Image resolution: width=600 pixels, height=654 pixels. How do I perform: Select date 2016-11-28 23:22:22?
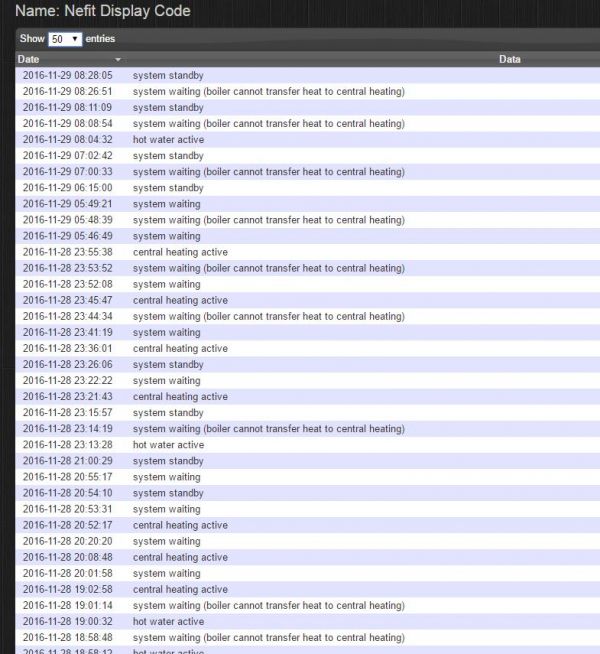pyautogui.click(x=68, y=380)
